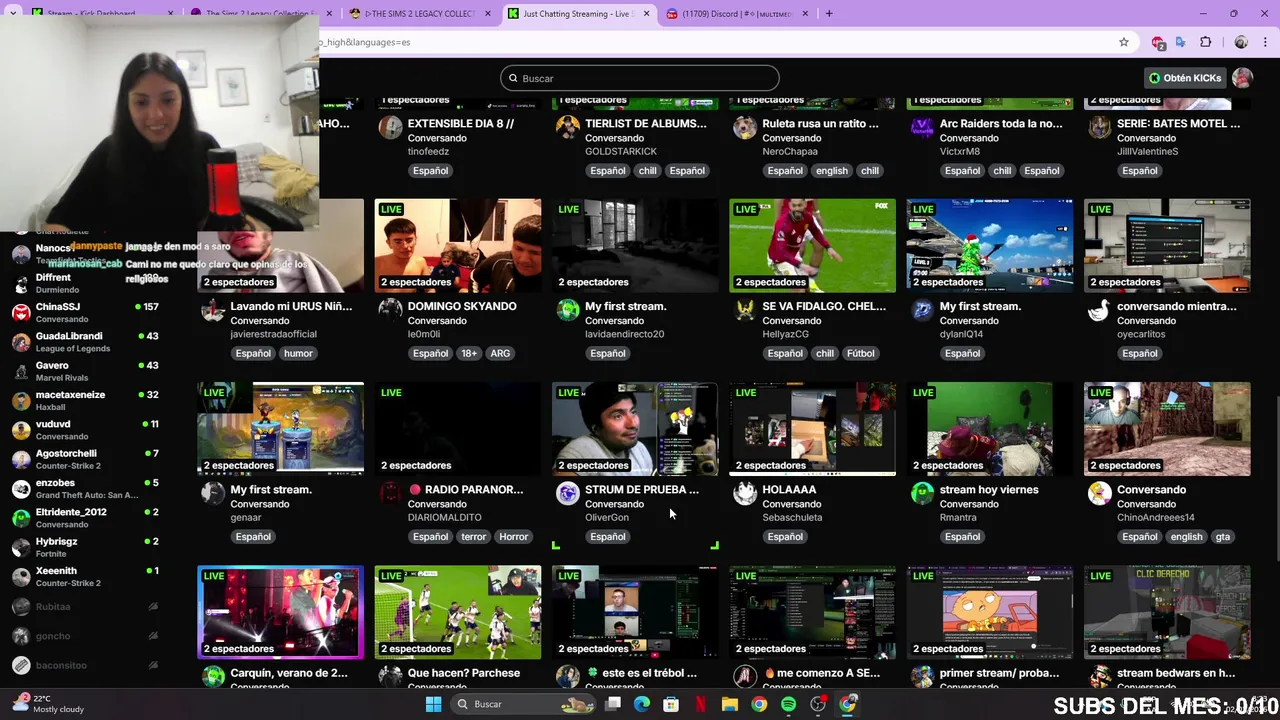This screenshot has width=1280, height=720.
Task: Open RADIO PARANOR... stream title link
Action: [x=466, y=490]
